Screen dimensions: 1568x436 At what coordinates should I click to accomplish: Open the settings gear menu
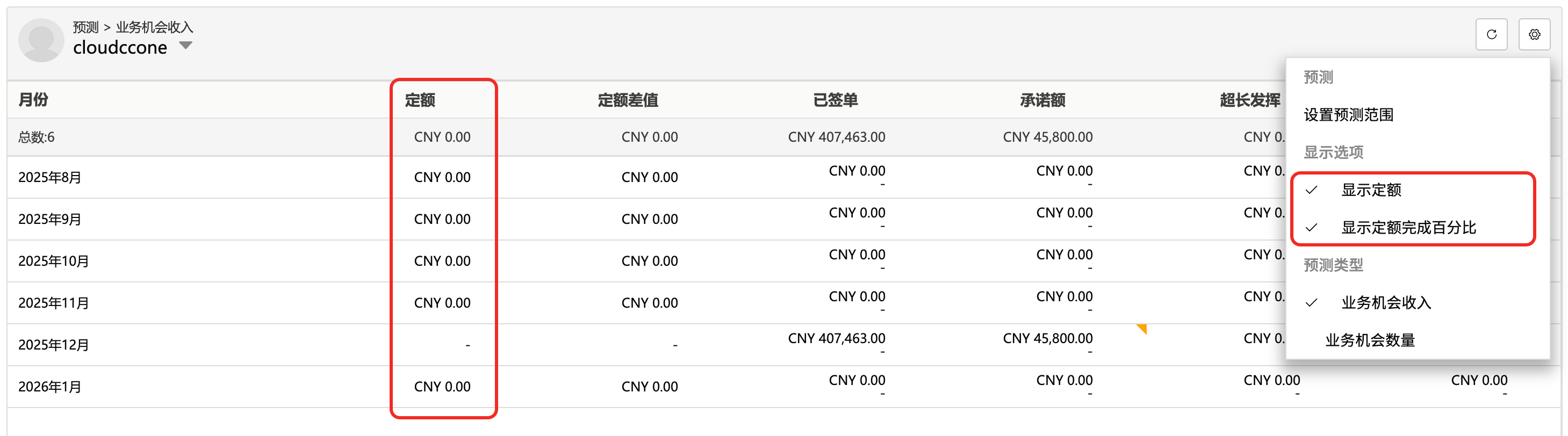click(1534, 35)
